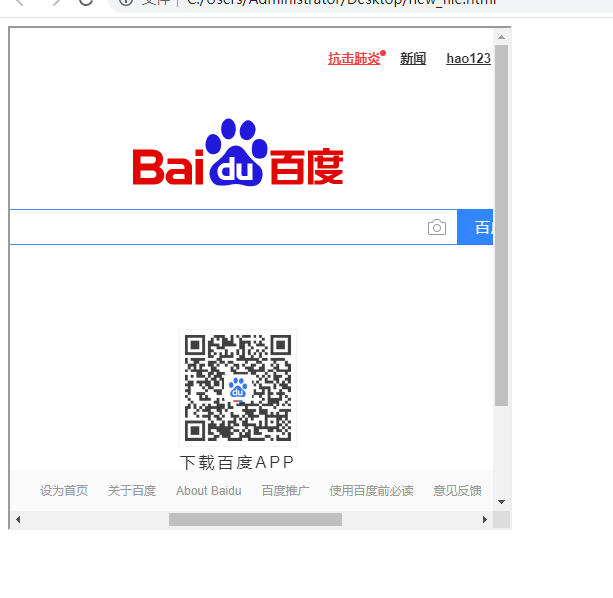Click the 百度推广 footer link
Image resolution: width=613 pixels, height=598 pixels.
click(285, 491)
